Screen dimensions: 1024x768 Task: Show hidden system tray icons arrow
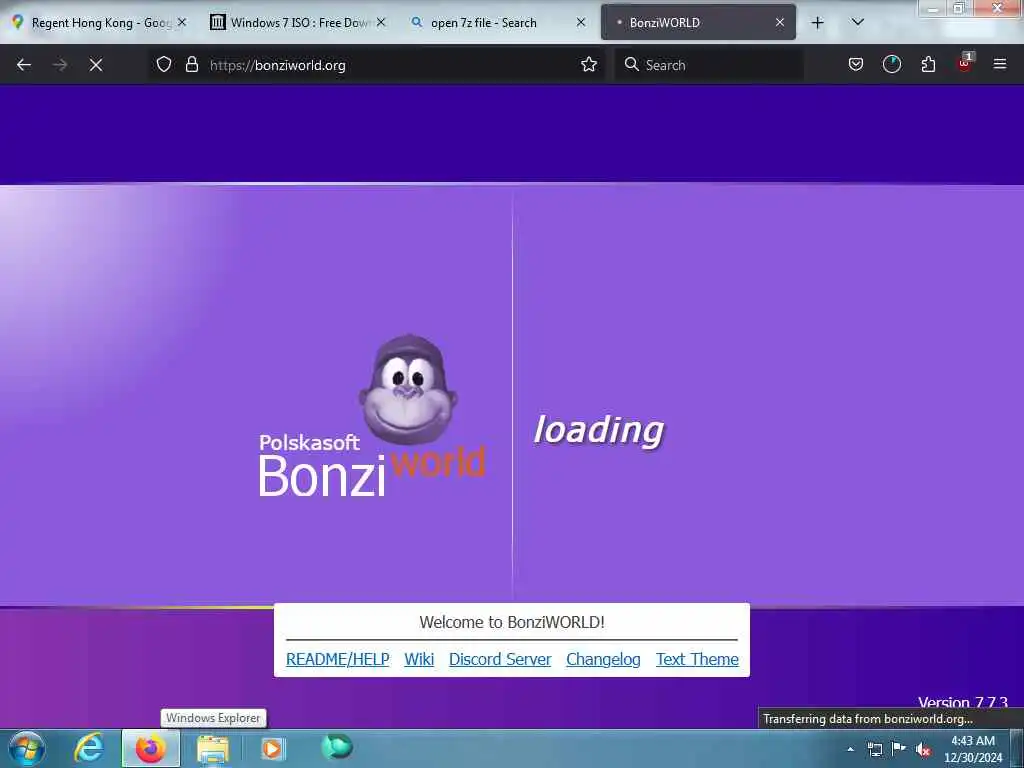coord(850,749)
